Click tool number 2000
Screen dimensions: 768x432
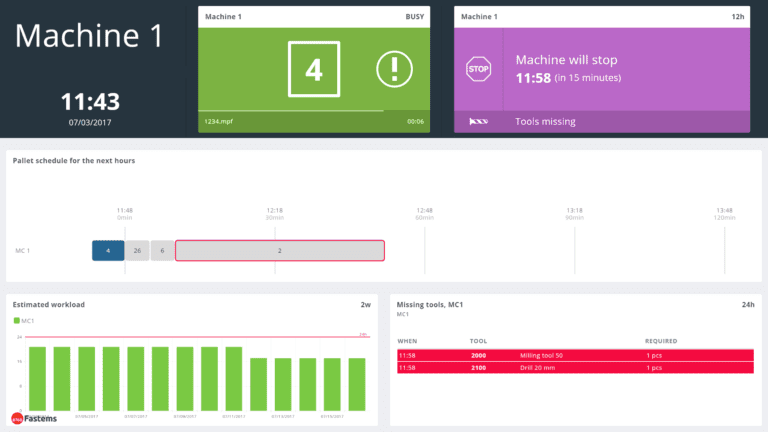click(479, 356)
